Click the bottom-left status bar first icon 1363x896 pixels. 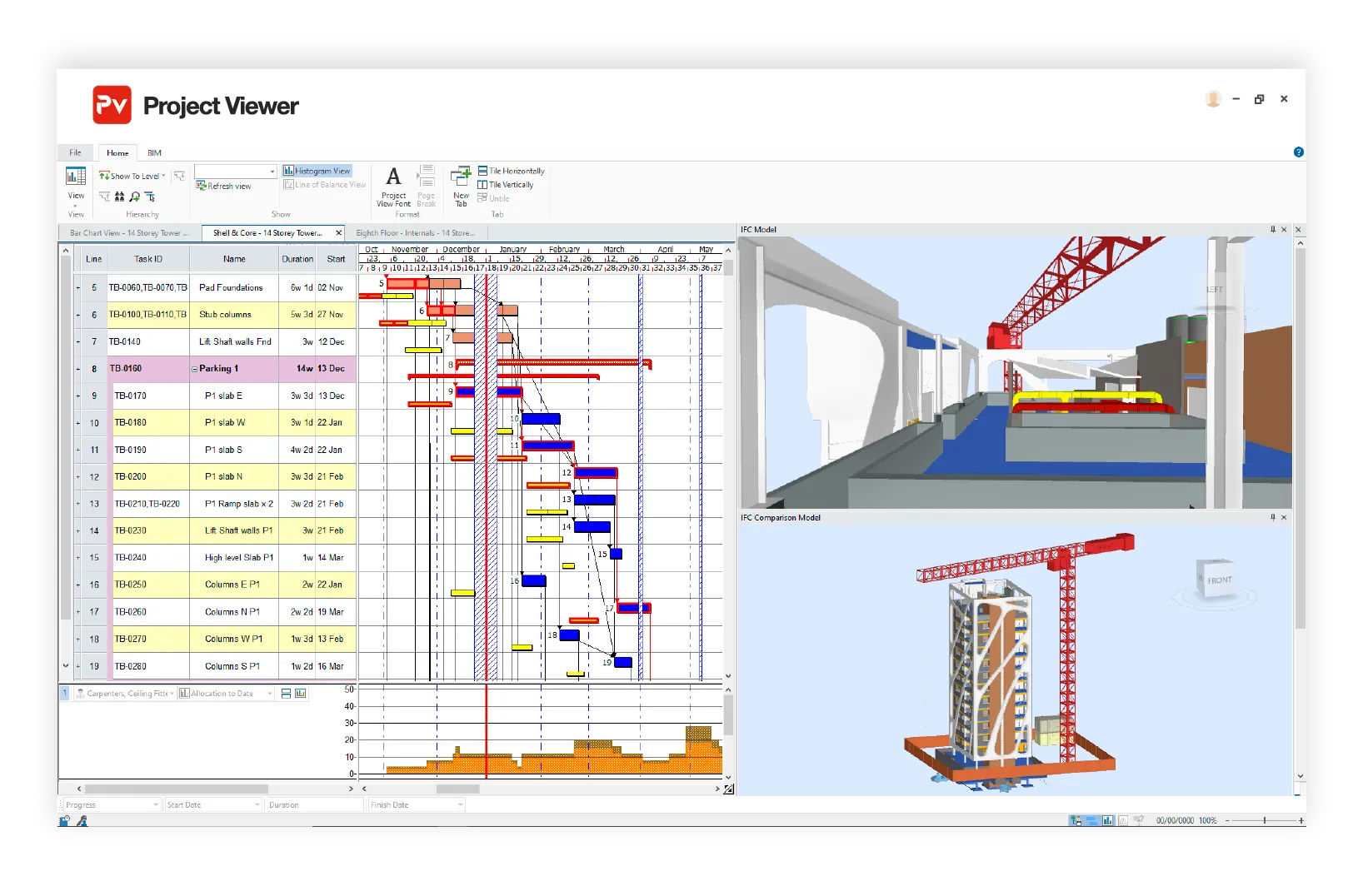[64, 821]
